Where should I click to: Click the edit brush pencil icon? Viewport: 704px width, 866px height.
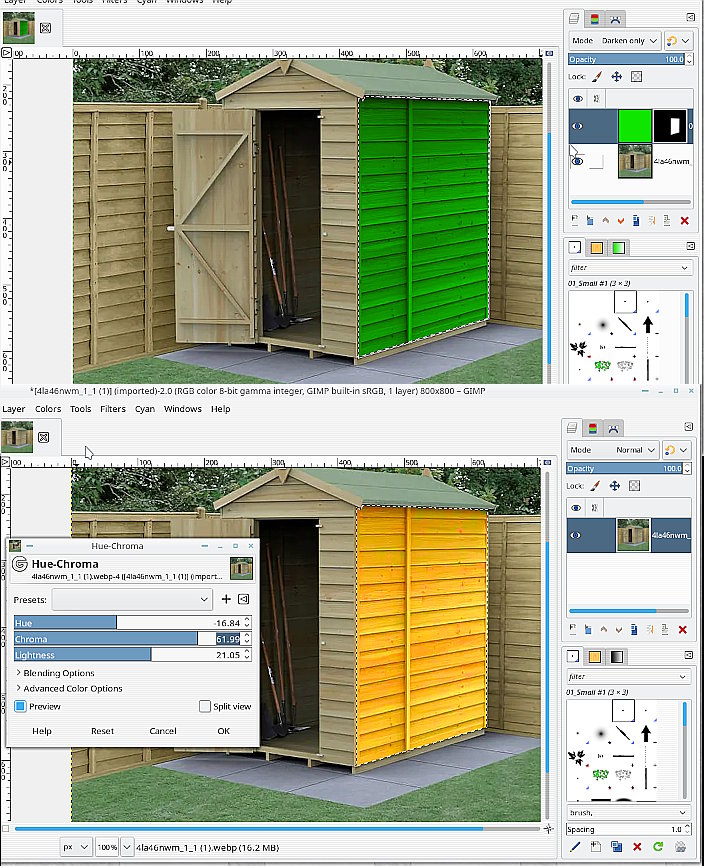coord(575,846)
